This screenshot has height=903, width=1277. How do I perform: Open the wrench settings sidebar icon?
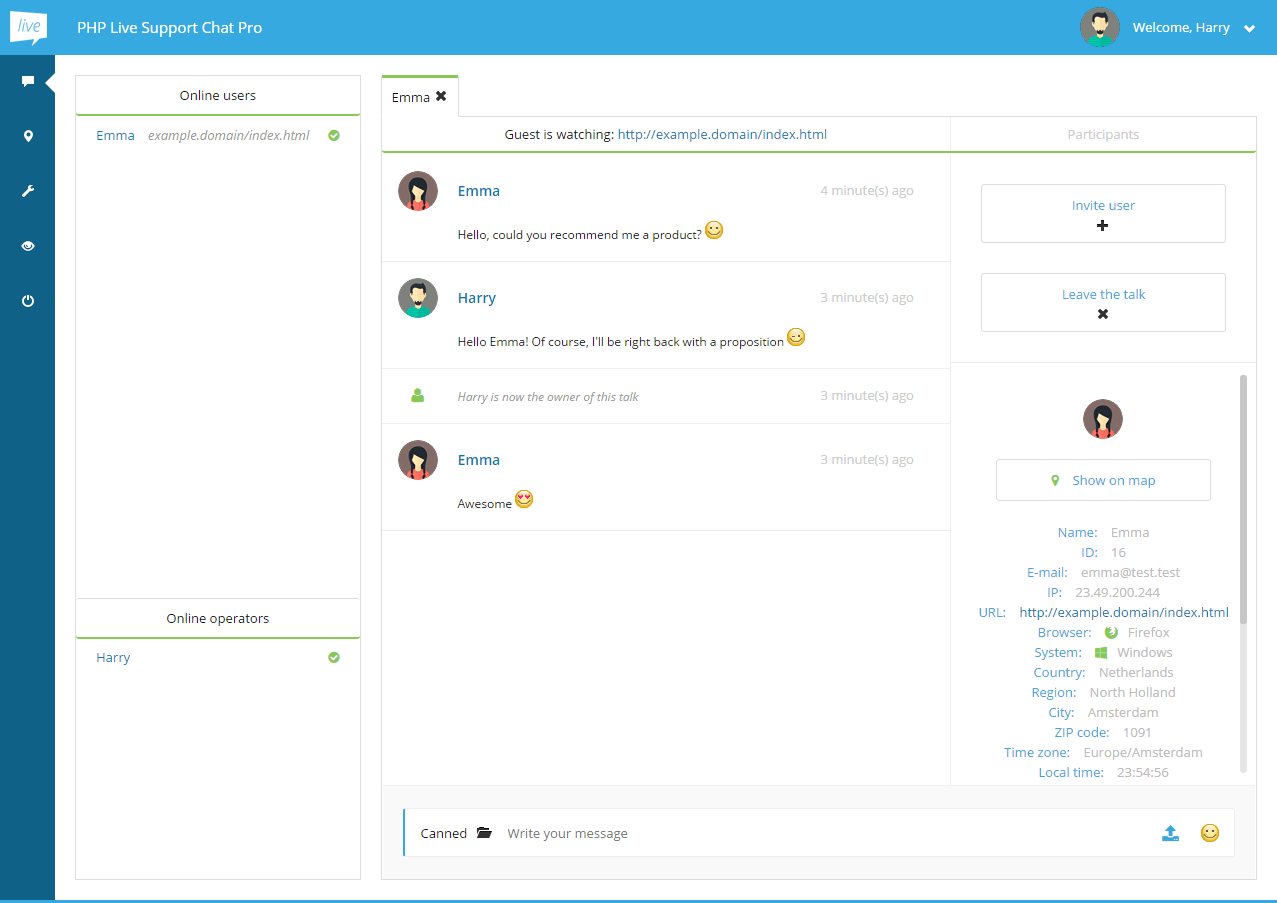coord(28,191)
